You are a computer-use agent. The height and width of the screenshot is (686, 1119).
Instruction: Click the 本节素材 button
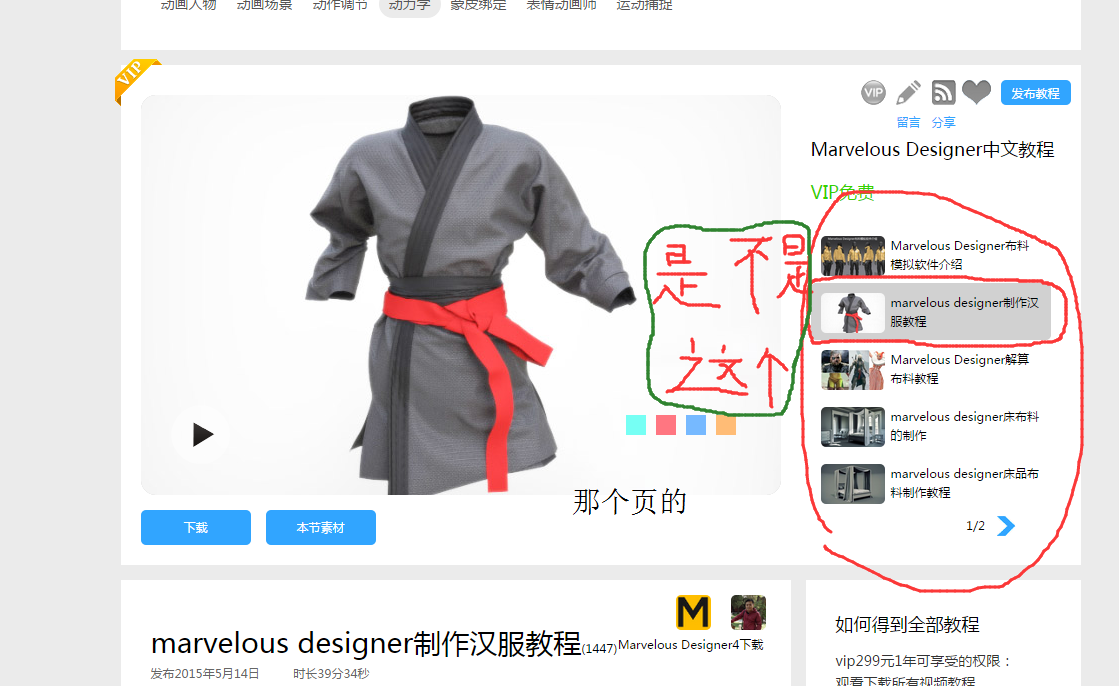click(x=320, y=528)
